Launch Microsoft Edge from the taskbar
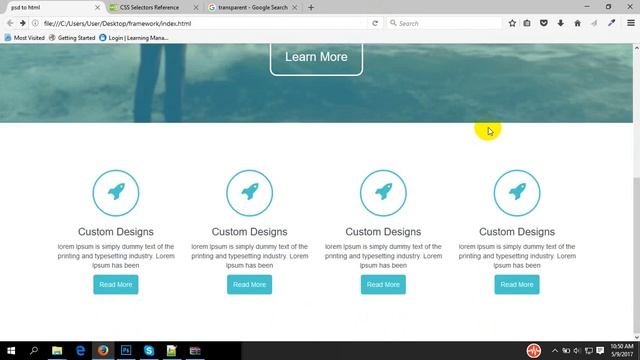Image resolution: width=640 pixels, height=360 pixels. 80,351
